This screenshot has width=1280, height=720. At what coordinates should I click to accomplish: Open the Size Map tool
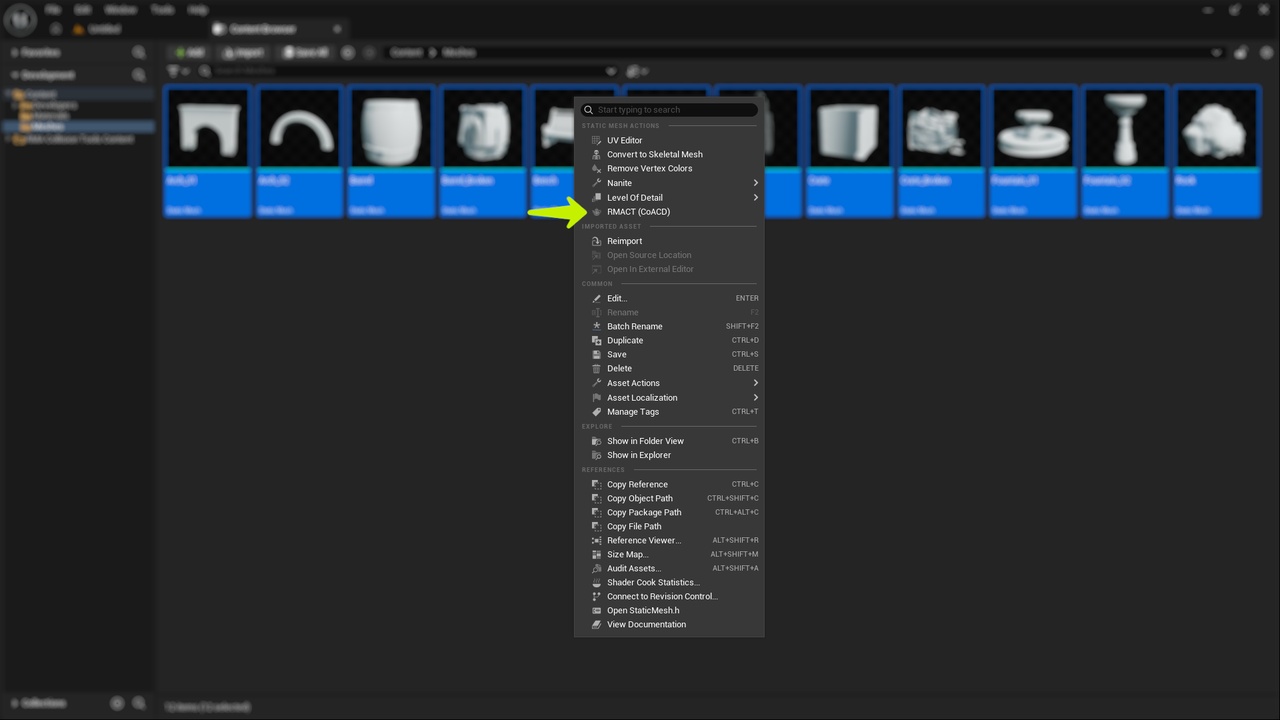click(x=669, y=554)
